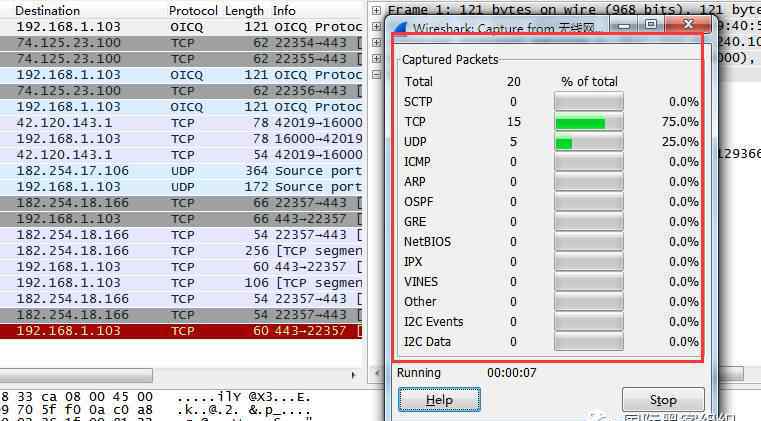The height and width of the screenshot is (421, 761).
Task: Click the empty ICMP progress bar
Action: pyautogui.click(x=589, y=162)
